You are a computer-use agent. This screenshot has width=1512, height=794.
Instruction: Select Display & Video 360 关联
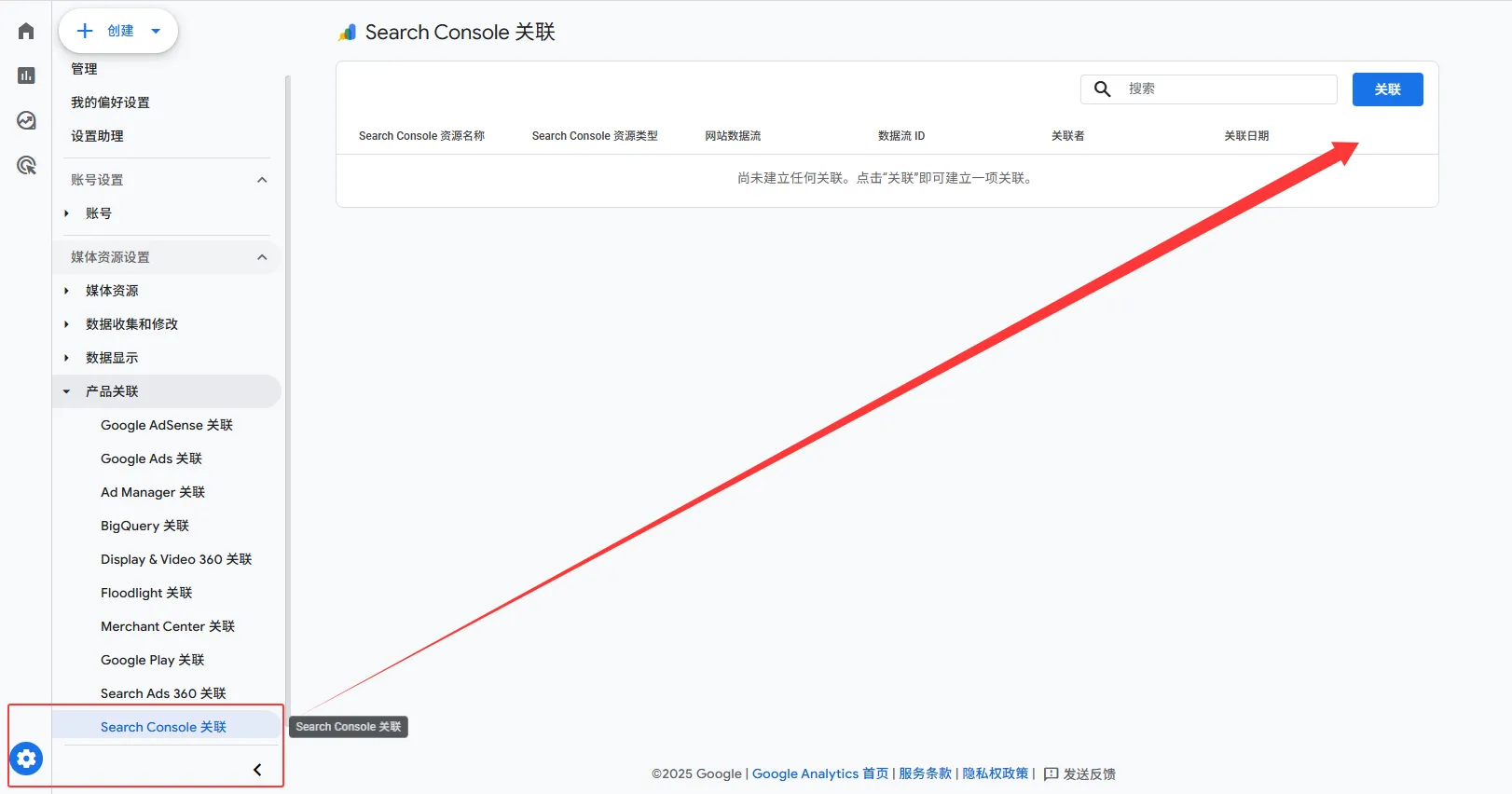(x=176, y=559)
